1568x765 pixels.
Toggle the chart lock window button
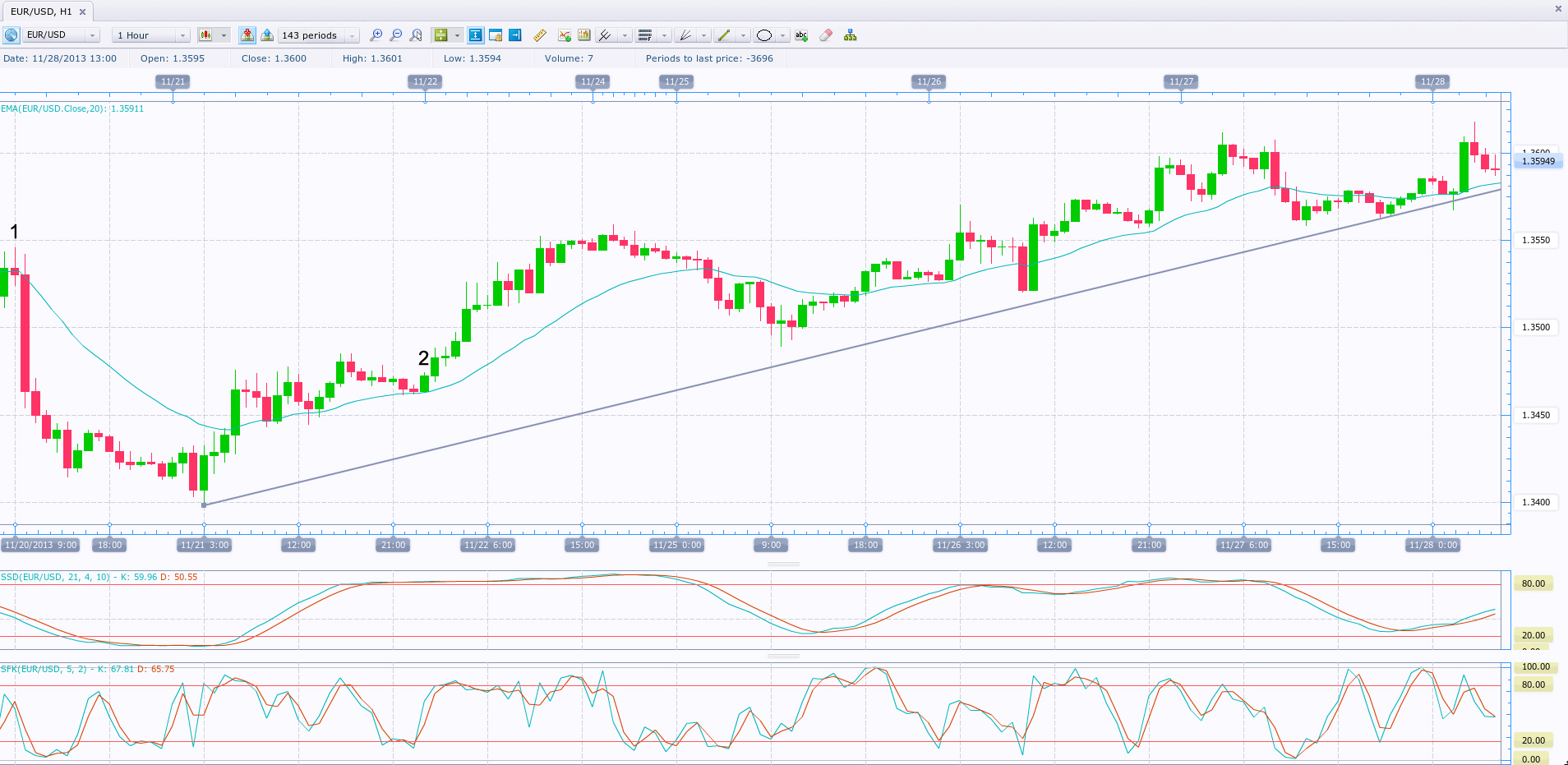(496, 35)
